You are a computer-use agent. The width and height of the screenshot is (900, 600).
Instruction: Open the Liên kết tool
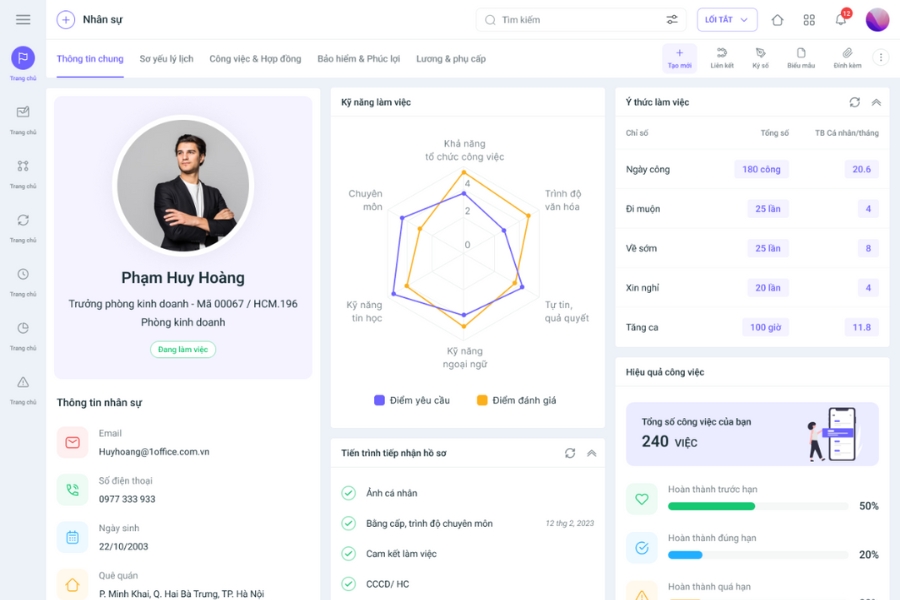720,57
